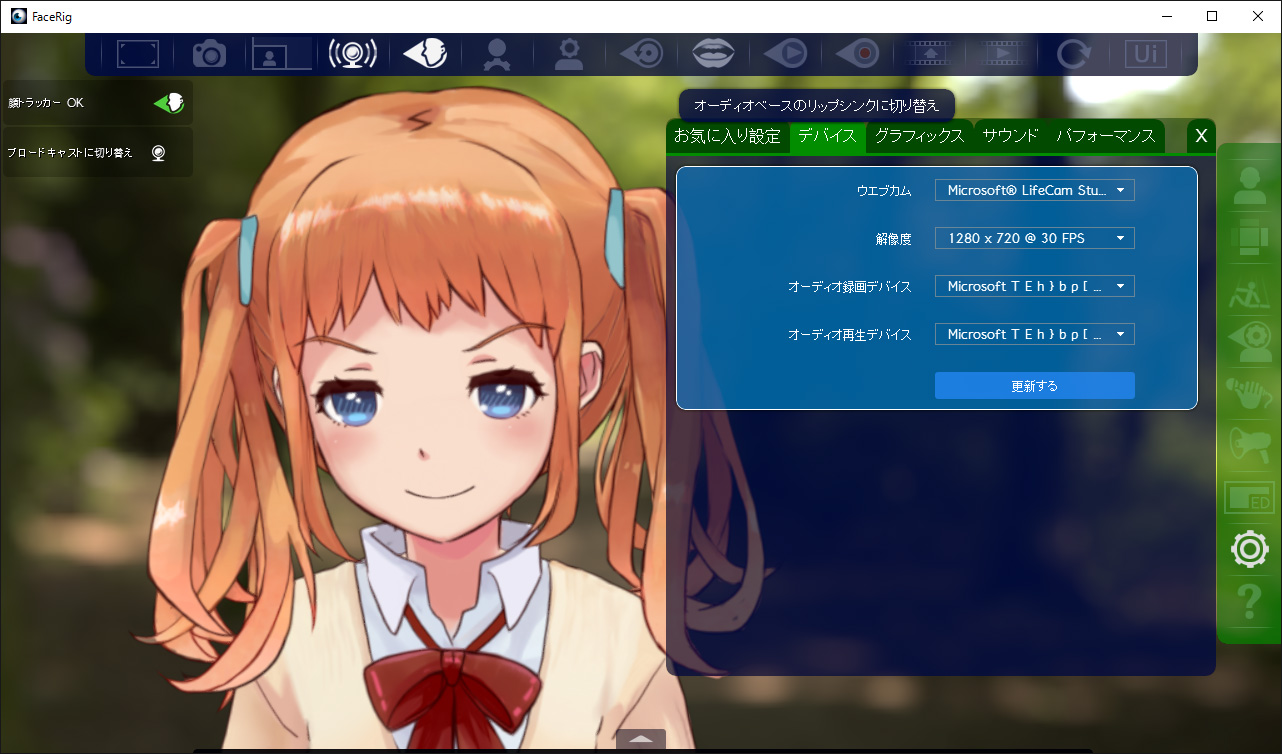Click the eye with gear tracking settings icon
This screenshot has height=754, width=1282.
point(1250,342)
